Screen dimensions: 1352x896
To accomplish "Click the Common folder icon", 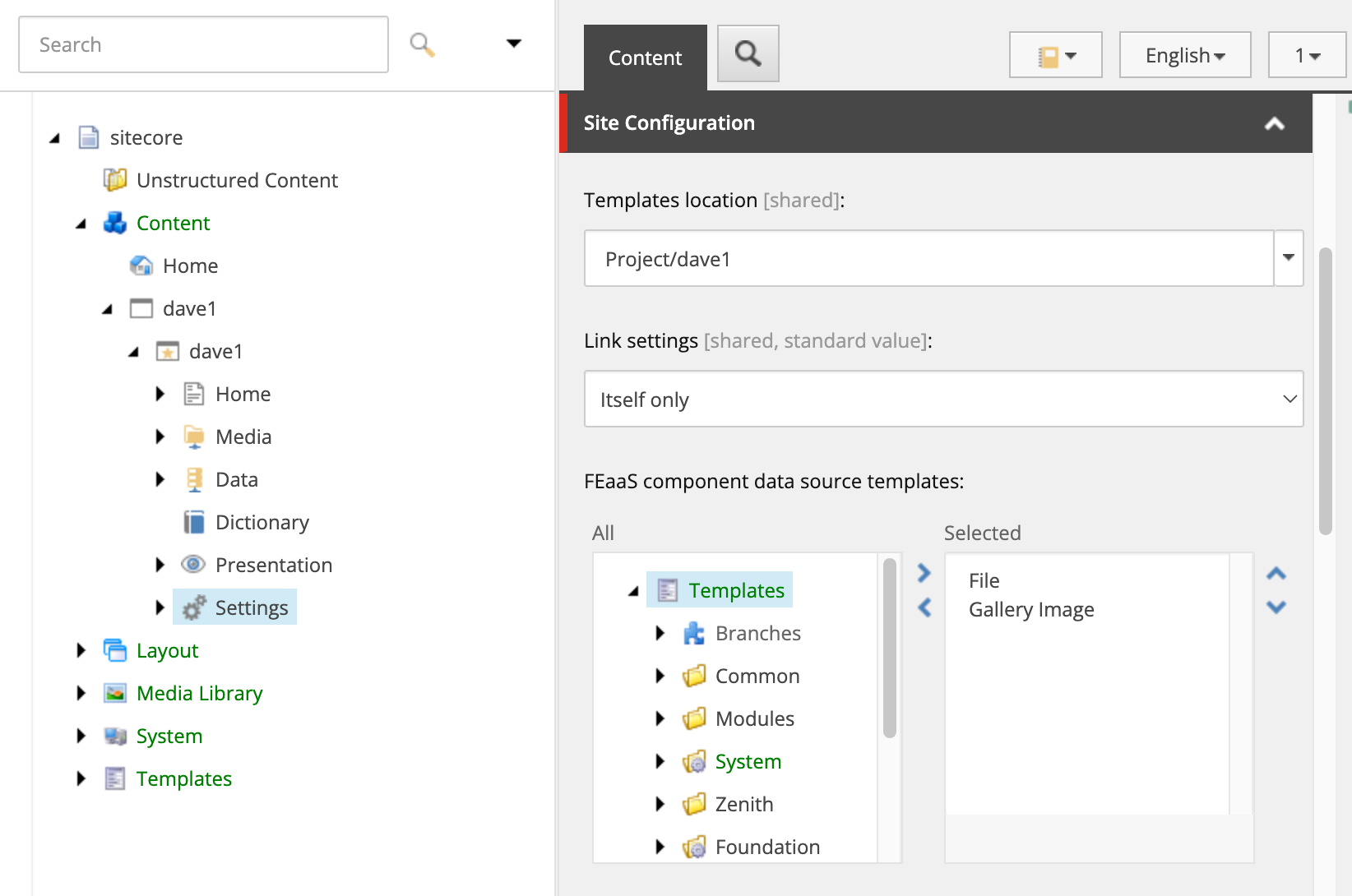I will 694,676.
